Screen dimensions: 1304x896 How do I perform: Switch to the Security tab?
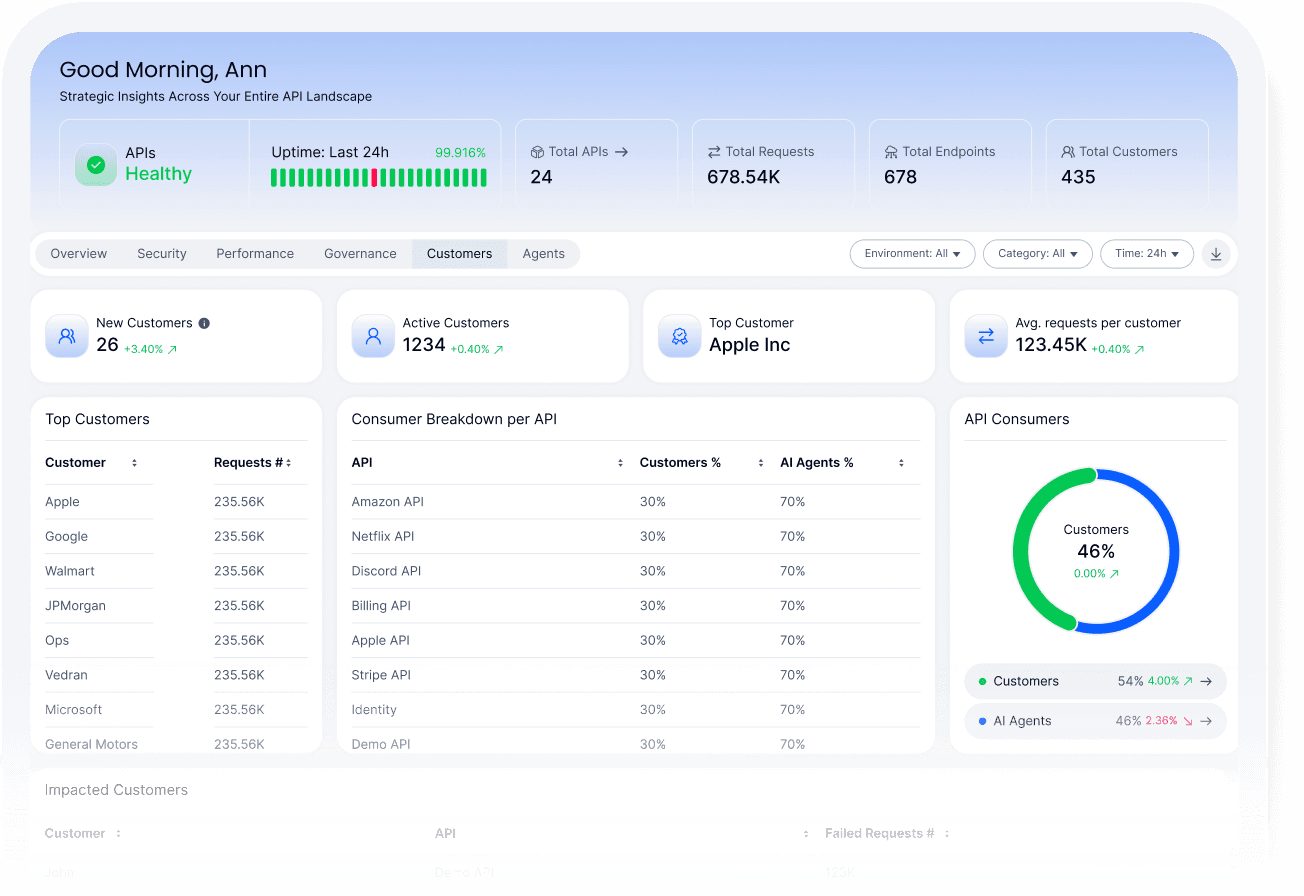(x=162, y=254)
